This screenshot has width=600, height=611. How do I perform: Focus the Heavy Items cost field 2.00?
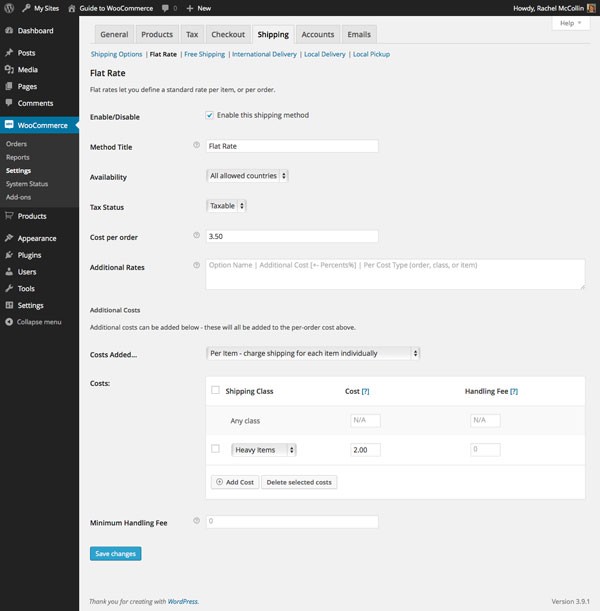coord(365,450)
